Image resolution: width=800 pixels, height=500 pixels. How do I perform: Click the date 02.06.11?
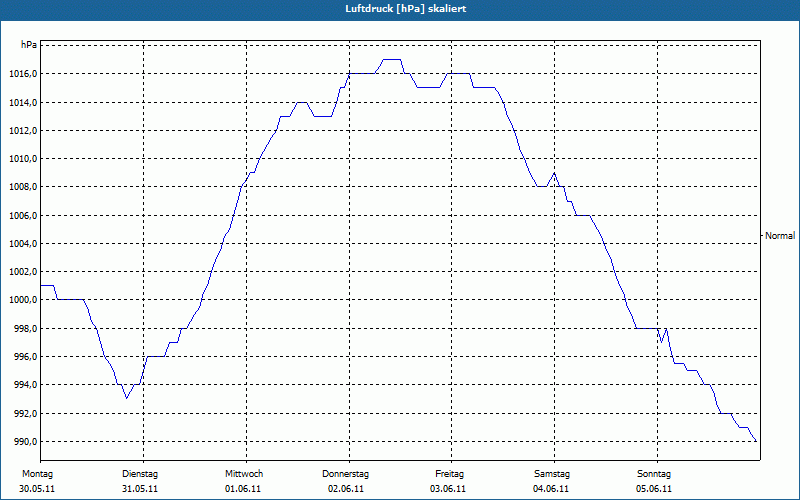pos(346,489)
